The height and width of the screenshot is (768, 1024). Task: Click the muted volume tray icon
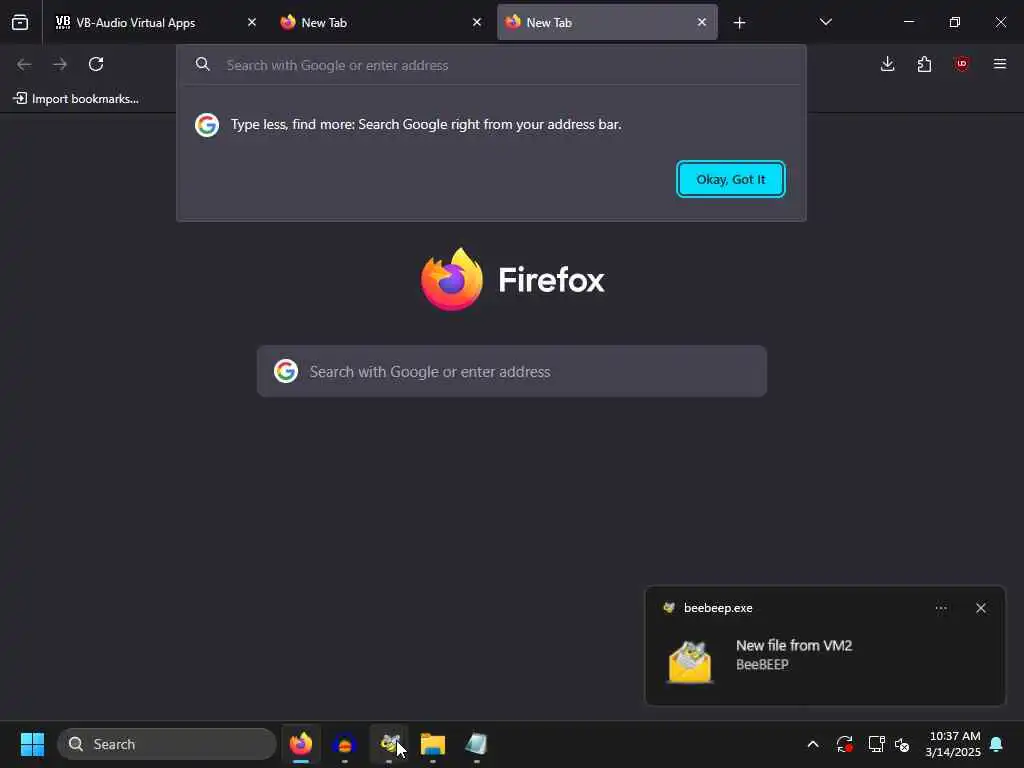pyautogui.click(x=903, y=744)
